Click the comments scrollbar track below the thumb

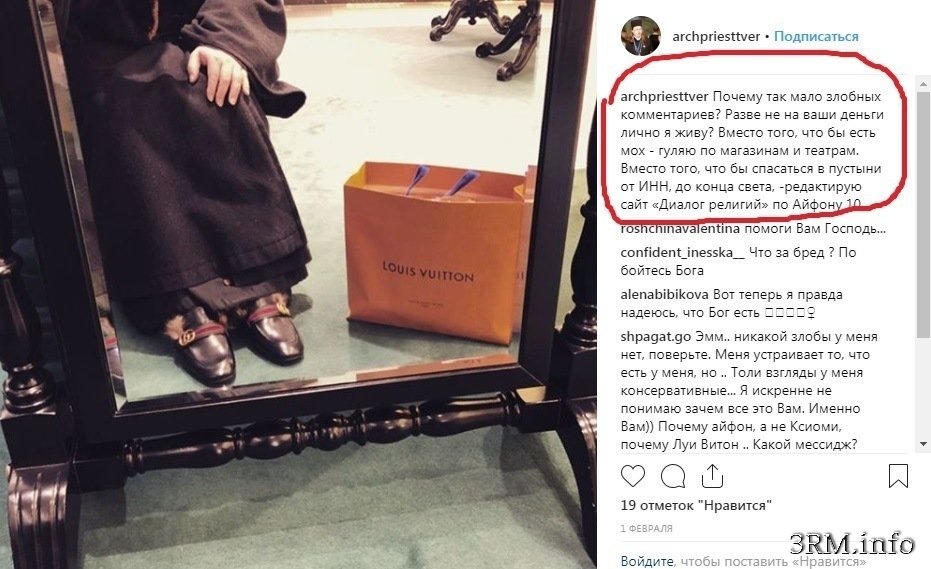[x=923, y=388]
